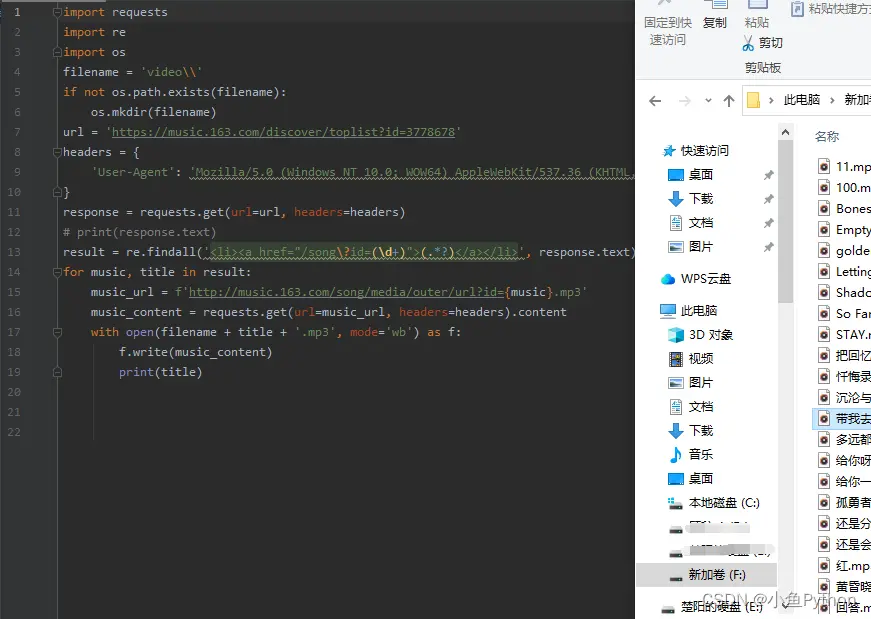871x619 pixels.
Task: Click Paste button in Explorer ribbon
Action: tap(757, 15)
